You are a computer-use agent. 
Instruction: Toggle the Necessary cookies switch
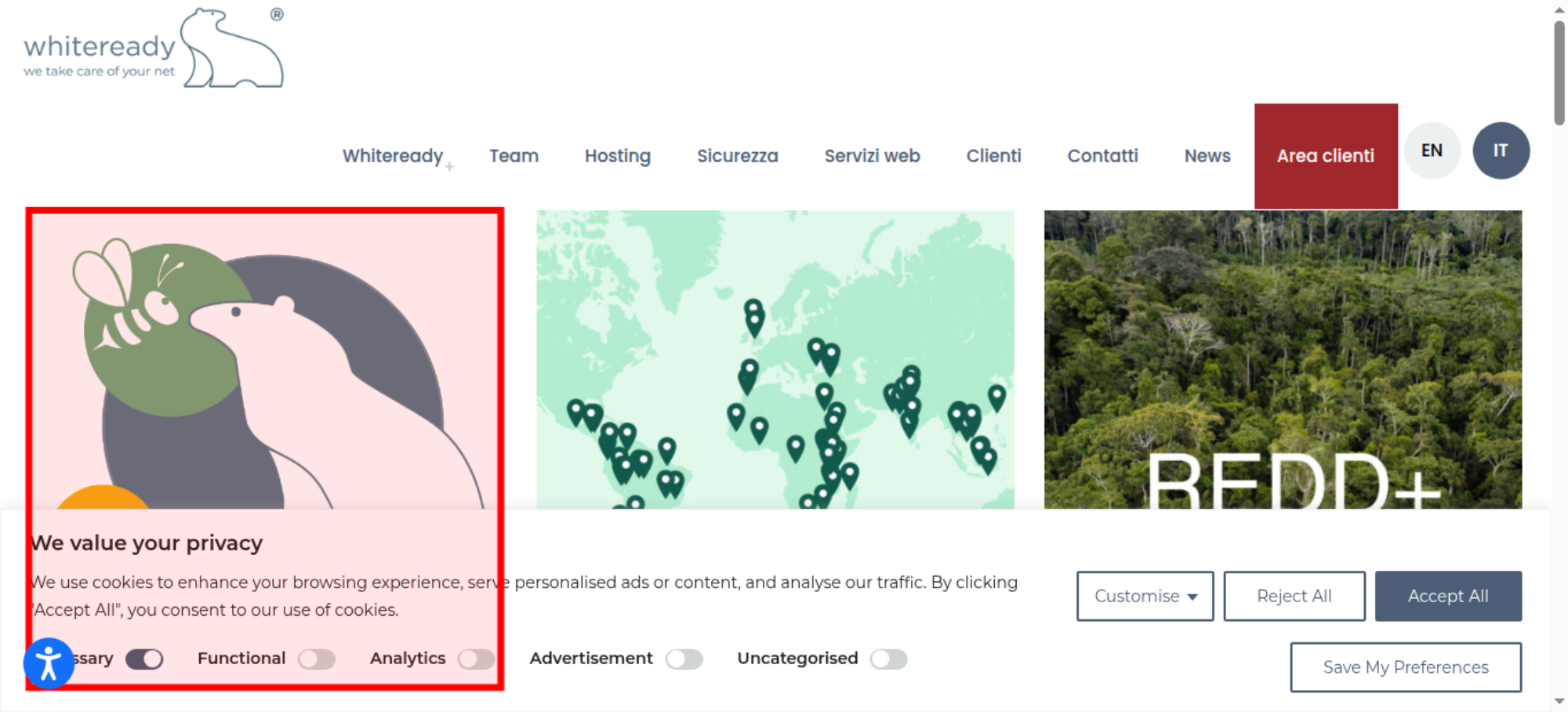click(144, 659)
